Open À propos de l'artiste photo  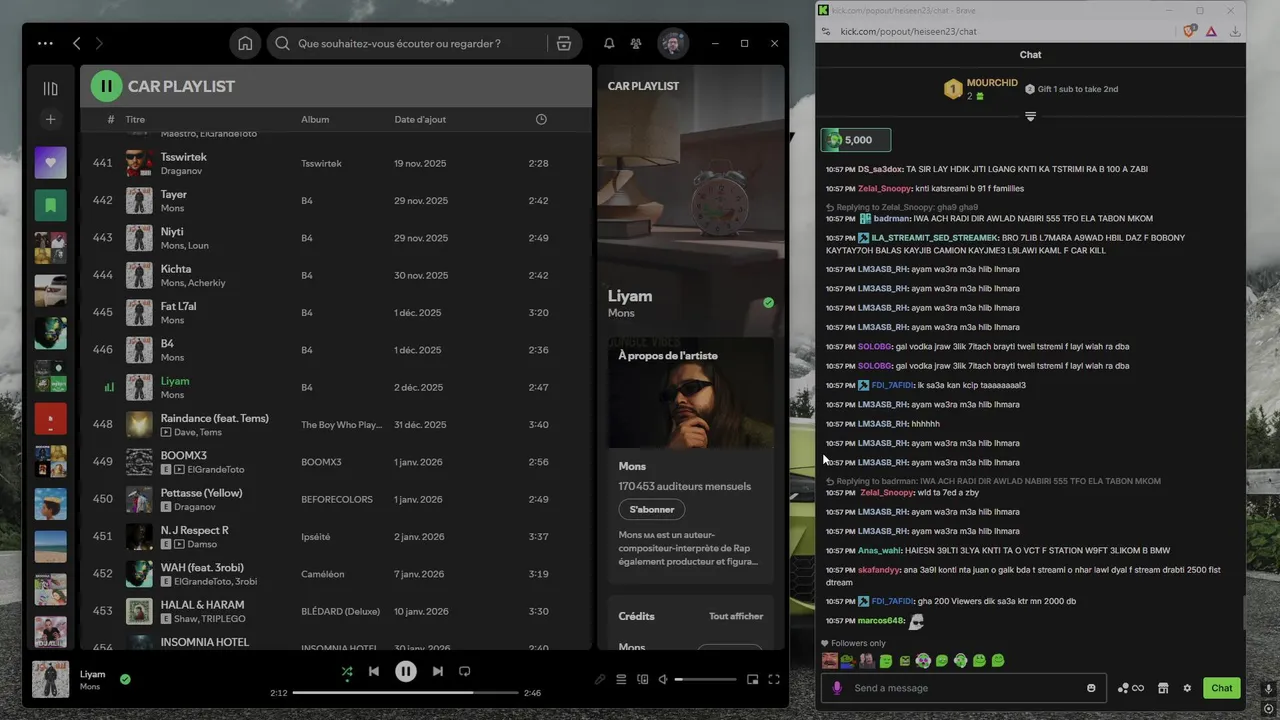click(691, 393)
